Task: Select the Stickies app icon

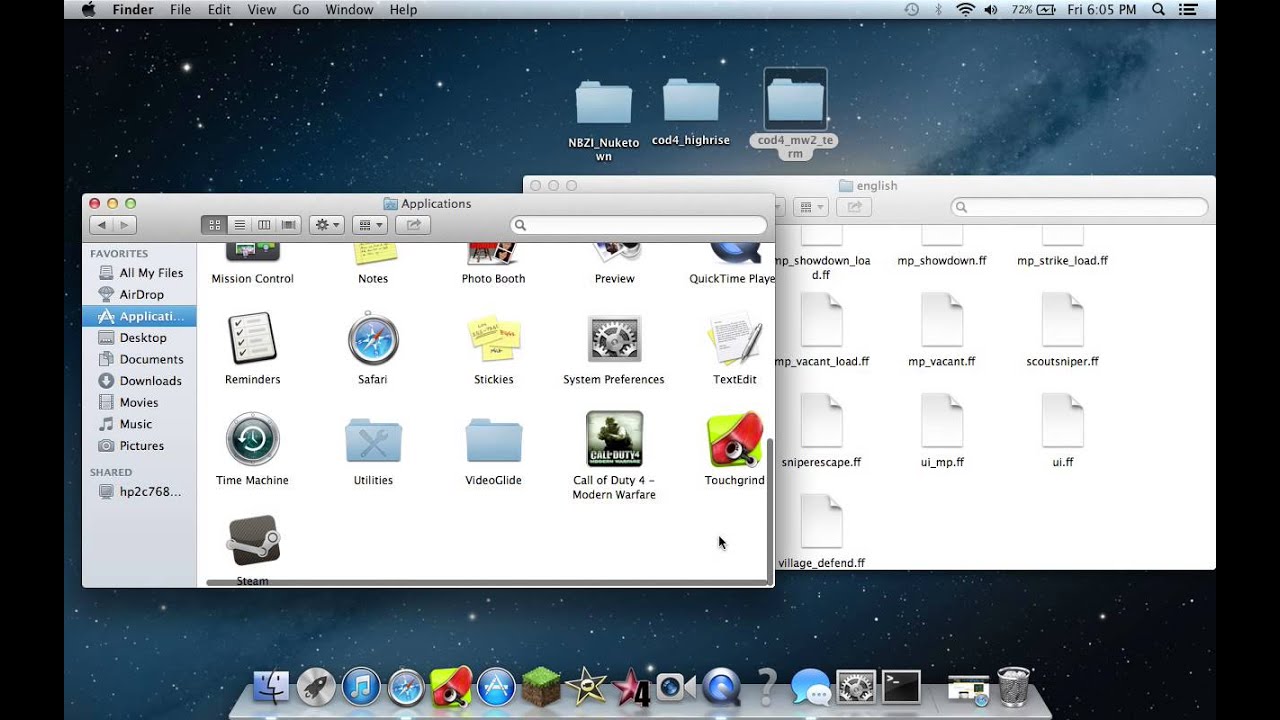Action: [494, 339]
